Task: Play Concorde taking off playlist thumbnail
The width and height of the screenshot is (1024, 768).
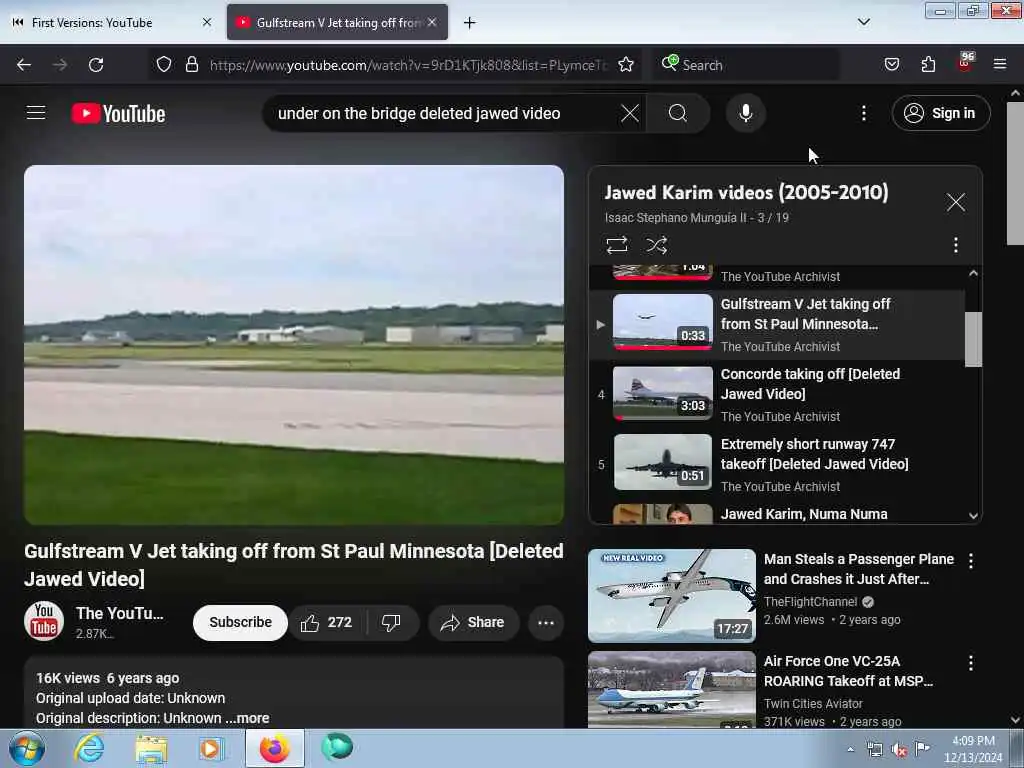Action: 662,393
